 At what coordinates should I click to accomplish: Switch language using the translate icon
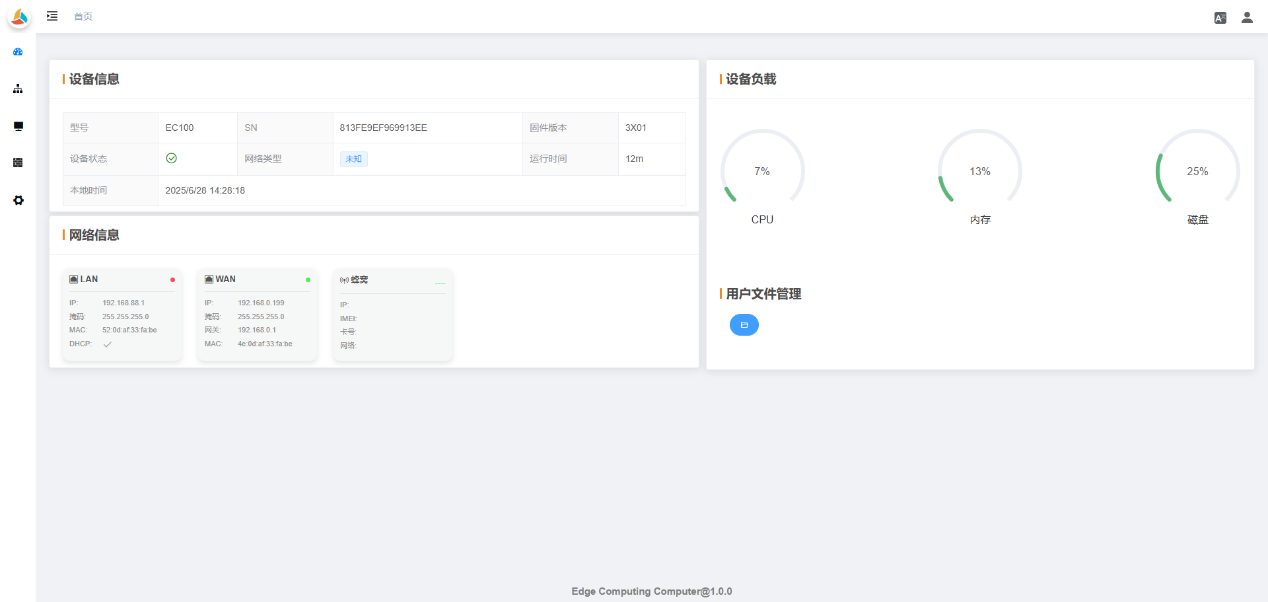click(1220, 17)
